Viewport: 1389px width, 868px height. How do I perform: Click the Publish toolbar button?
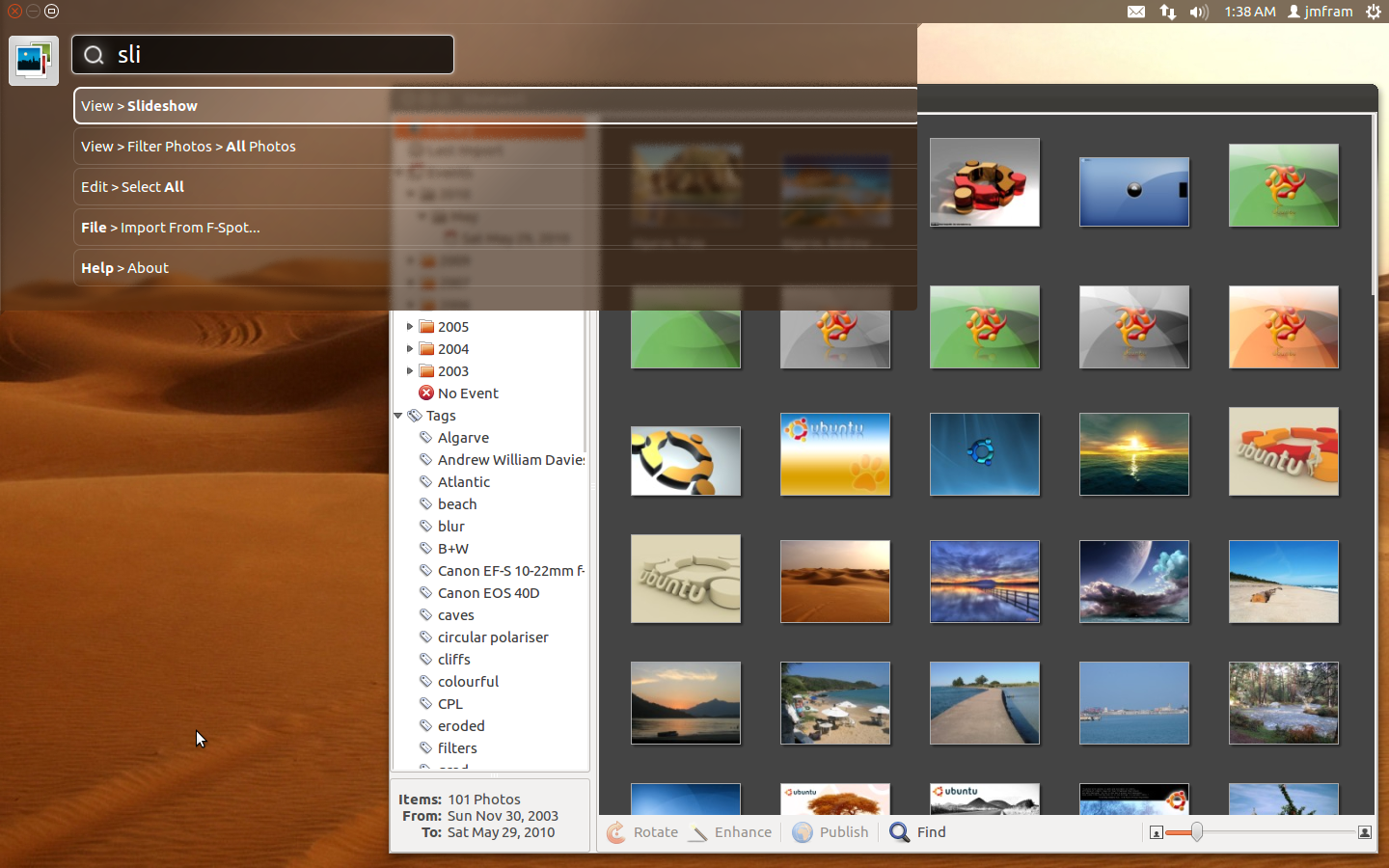(x=831, y=832)
